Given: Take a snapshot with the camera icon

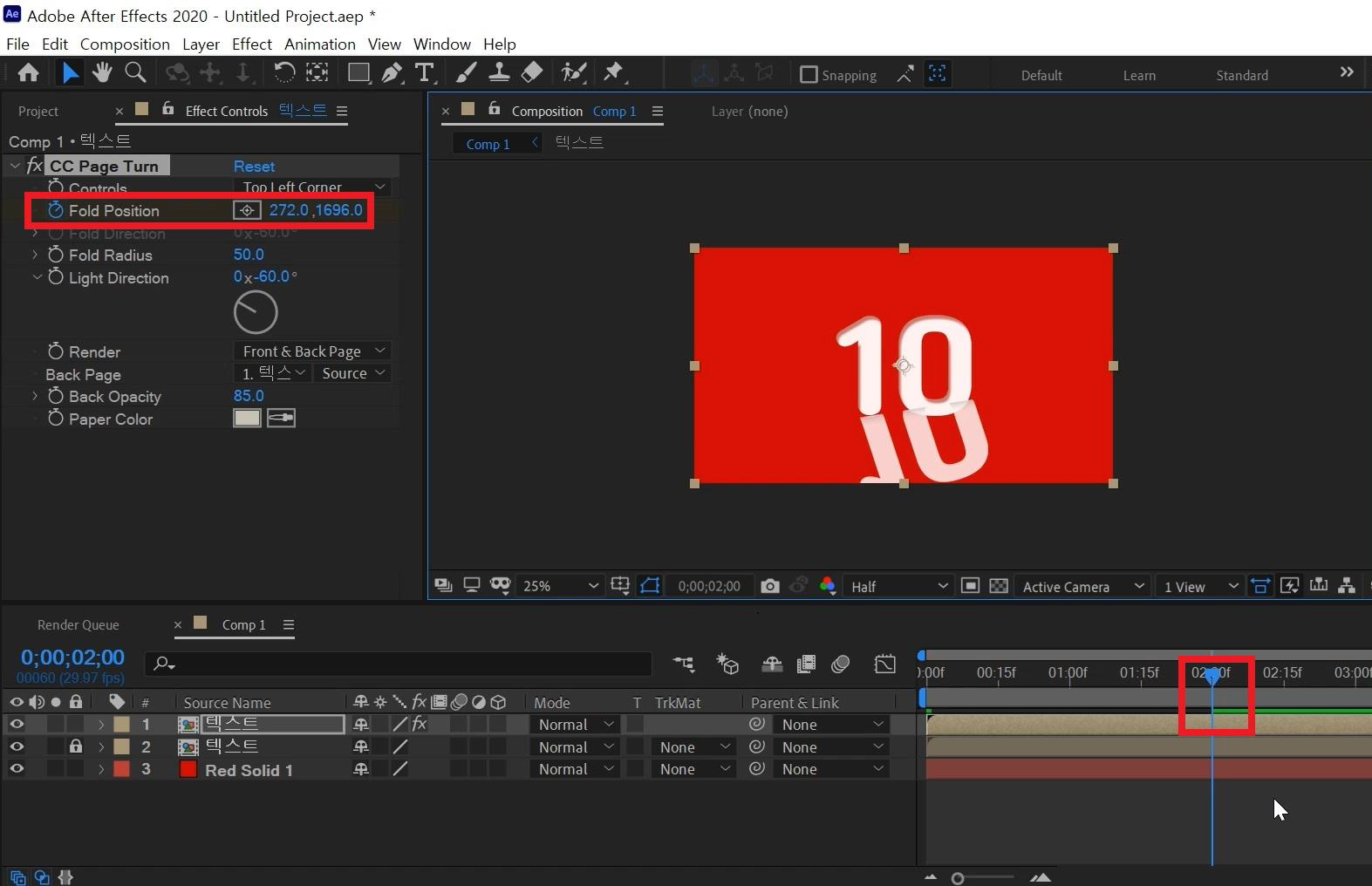Looking at the screenshot, I should point(769,586).
